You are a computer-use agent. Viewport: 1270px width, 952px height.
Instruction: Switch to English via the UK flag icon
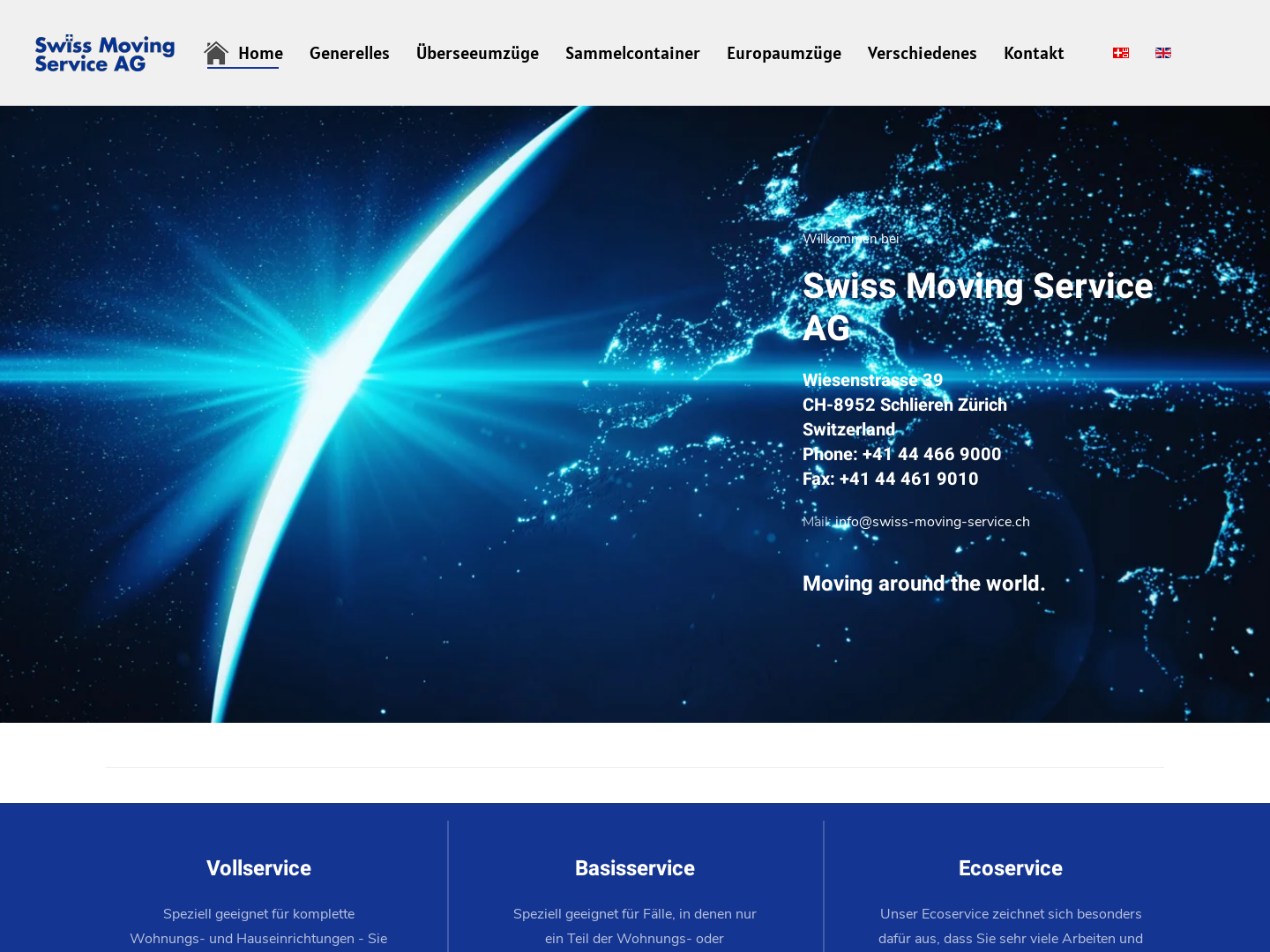(1163, 53)
